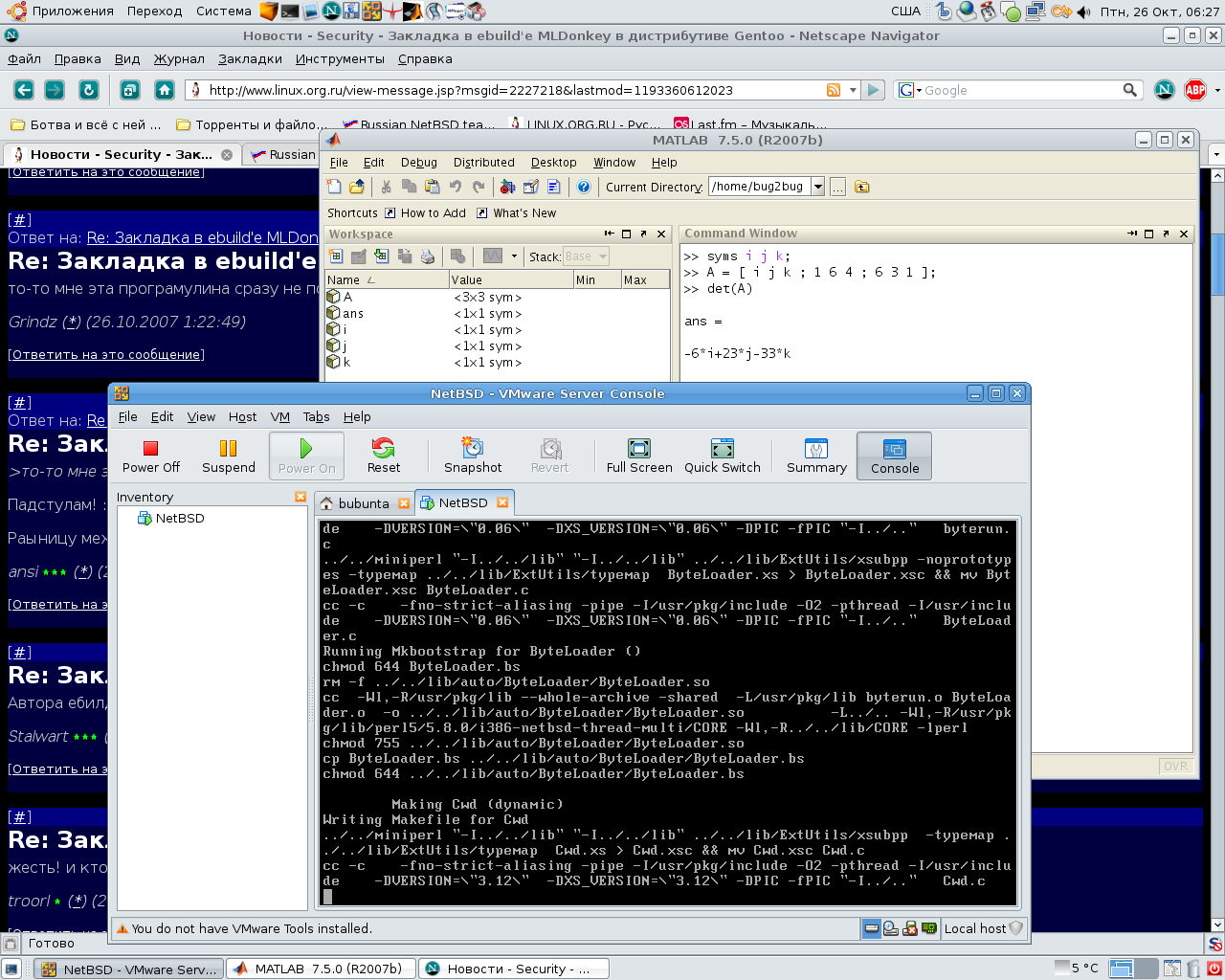Power off the NetBSD virtual machine
Viewport: 1225px width, 980px height.
point(151,456)
